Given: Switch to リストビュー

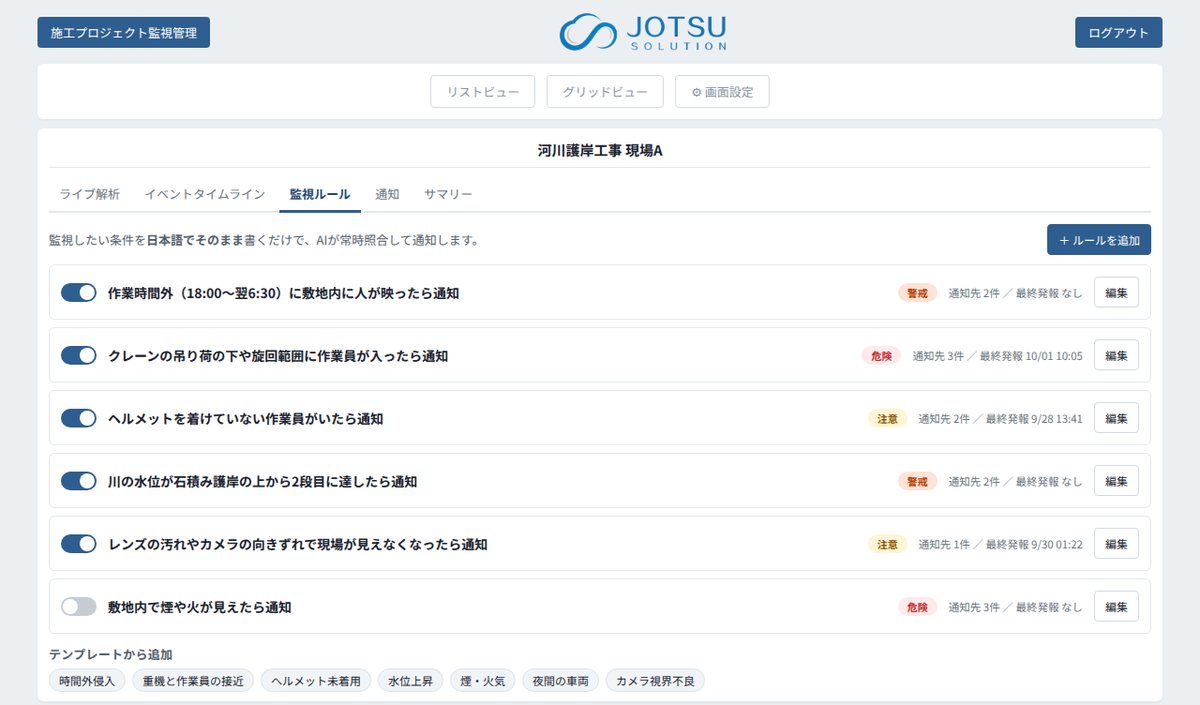Looking at the screenshot, I should click(483, 92).
